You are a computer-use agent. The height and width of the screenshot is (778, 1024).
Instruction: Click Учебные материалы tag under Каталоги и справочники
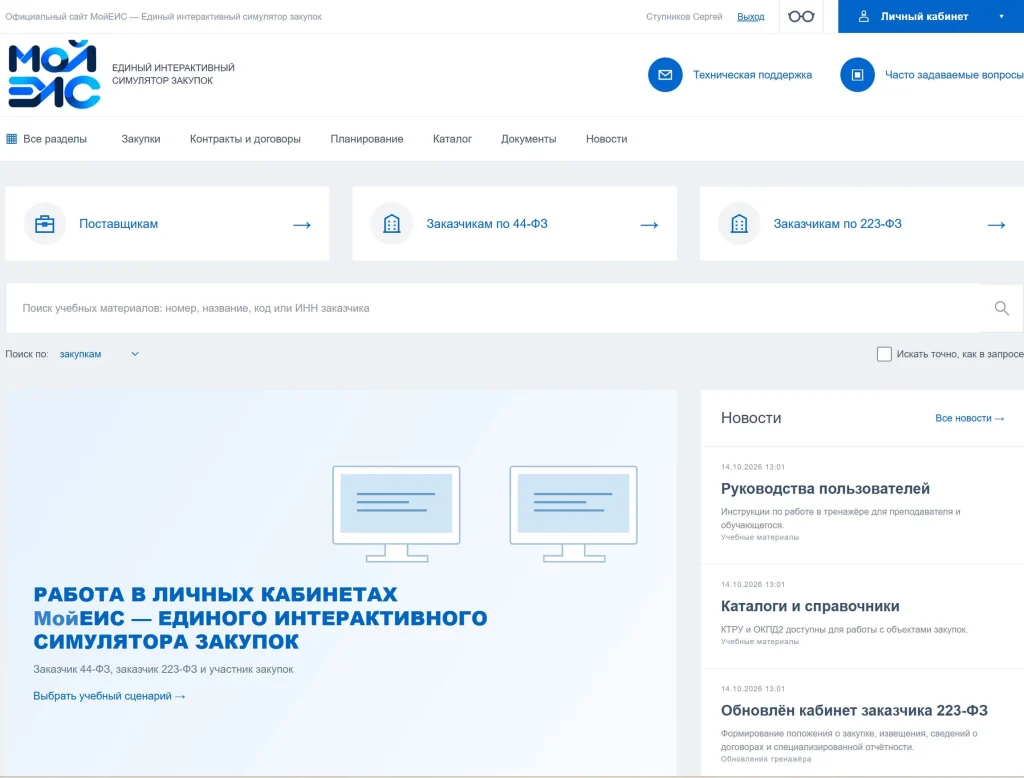point(760,641)
